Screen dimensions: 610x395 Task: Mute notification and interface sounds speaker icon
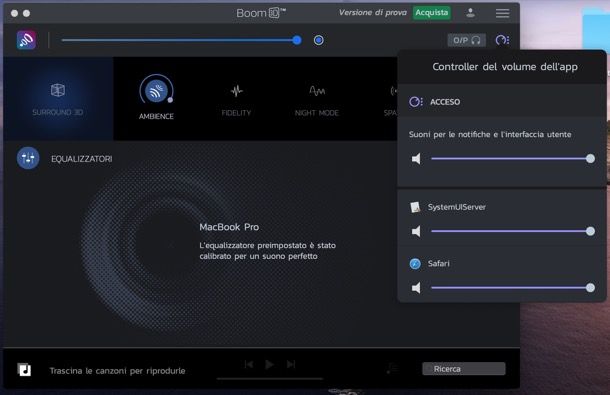coord(416,159)
